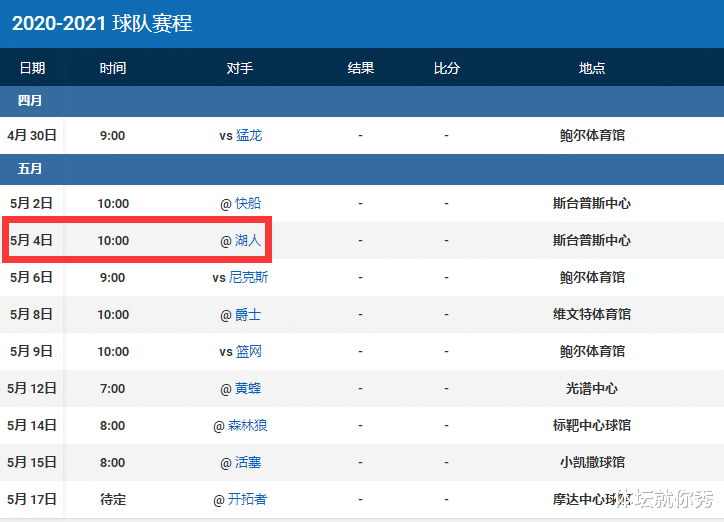Click the 对手 column header

click(x=240, y=68)
